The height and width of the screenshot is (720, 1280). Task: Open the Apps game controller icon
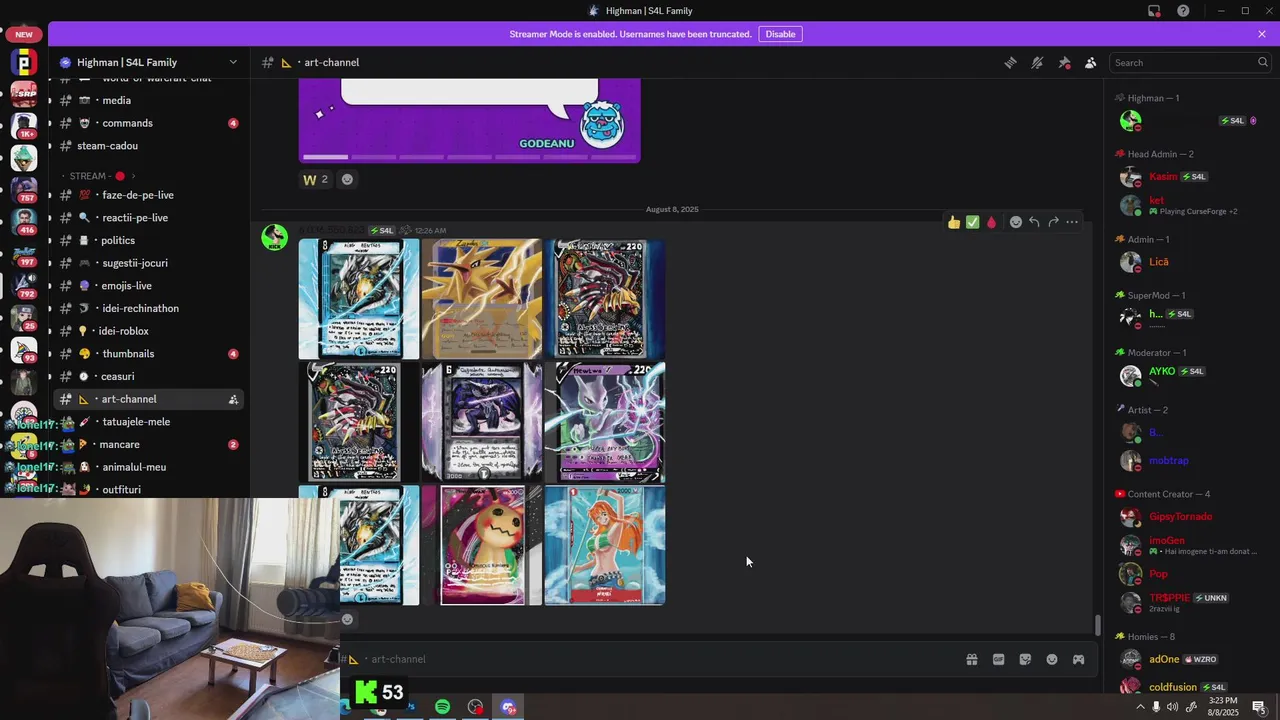click(x=1078, y=659)
